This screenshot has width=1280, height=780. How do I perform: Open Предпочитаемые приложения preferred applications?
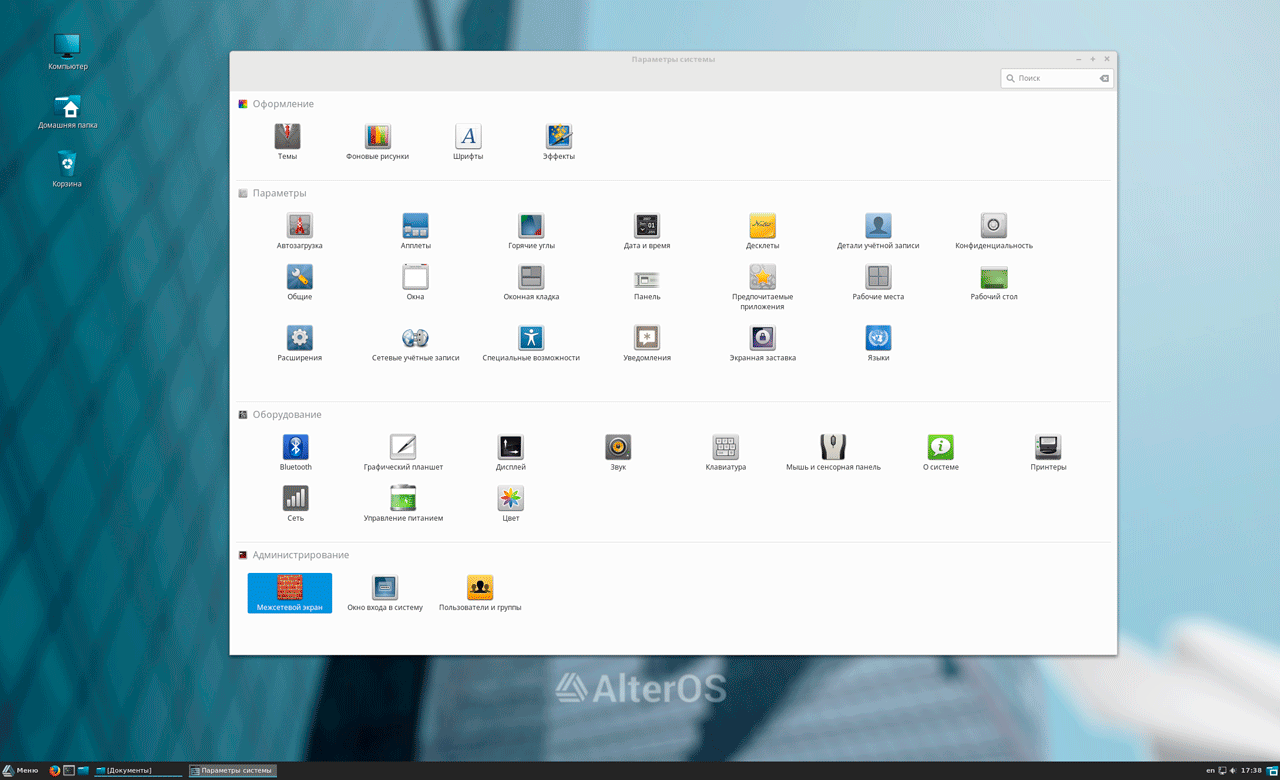pyautogui.click(x=762, y=287)
